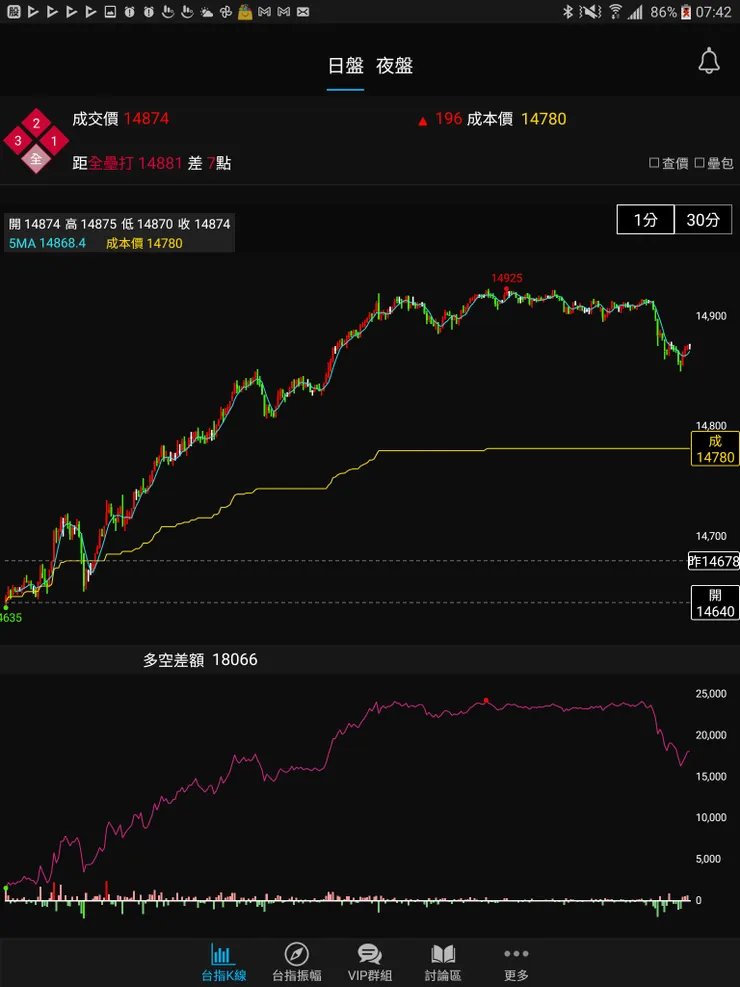The image size is (740, 987).
Task: Open VIP群組 chat bubbles icon
Action: pyautogui.click(x=370, y=963)
